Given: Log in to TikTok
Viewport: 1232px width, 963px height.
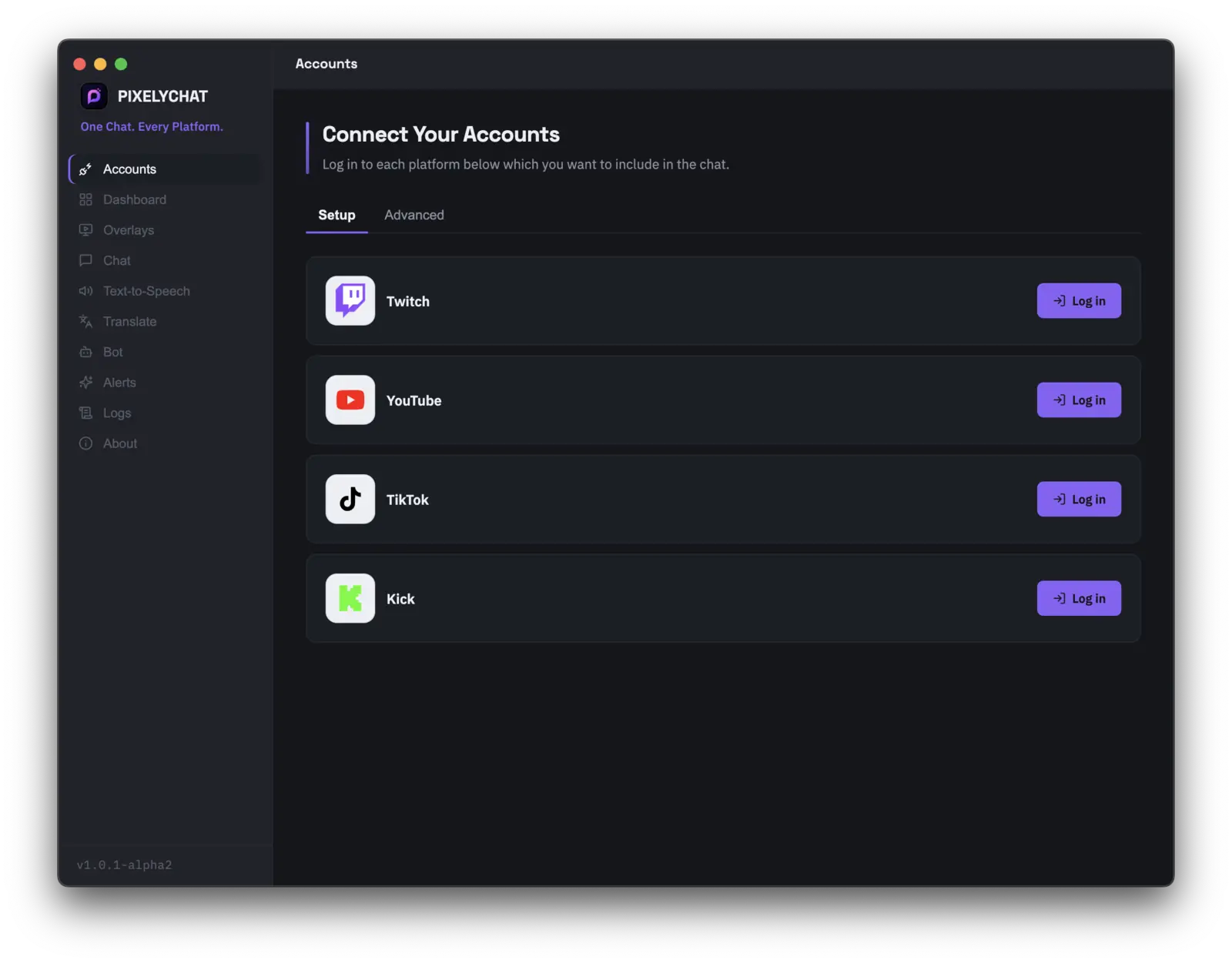Looking at the screenshot, I should point(1079,500).
